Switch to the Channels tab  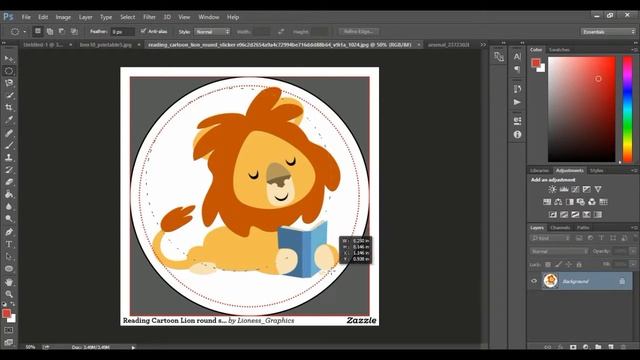point(560,228)
